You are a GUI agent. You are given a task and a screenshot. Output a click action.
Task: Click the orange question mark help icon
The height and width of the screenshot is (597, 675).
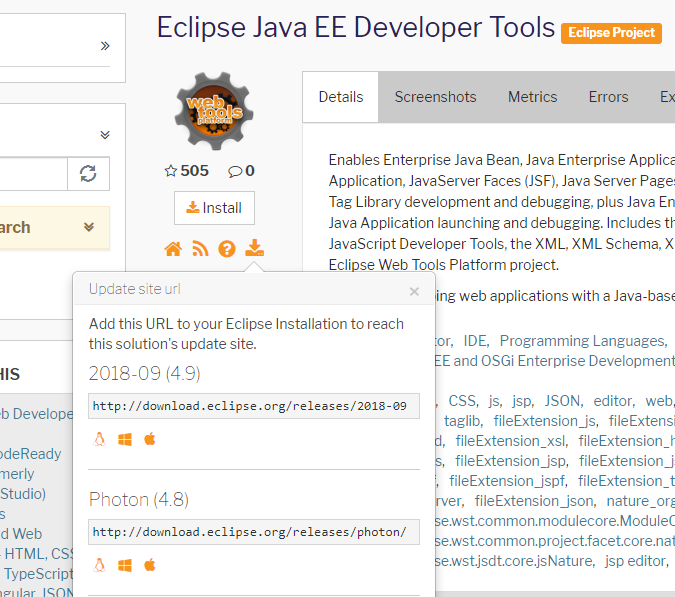coord(227,248)
